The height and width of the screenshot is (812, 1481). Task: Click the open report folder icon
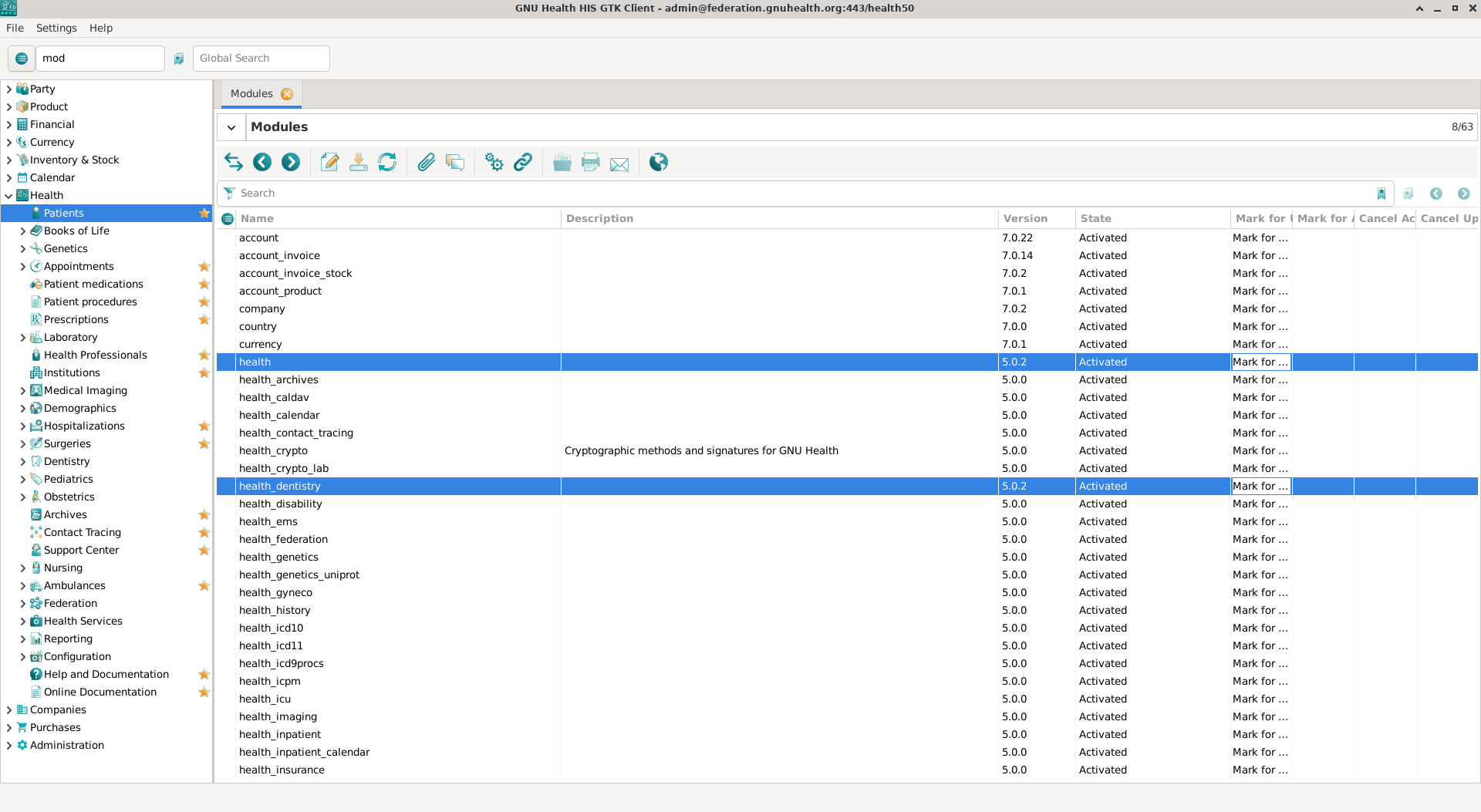[x=562, y=162]
